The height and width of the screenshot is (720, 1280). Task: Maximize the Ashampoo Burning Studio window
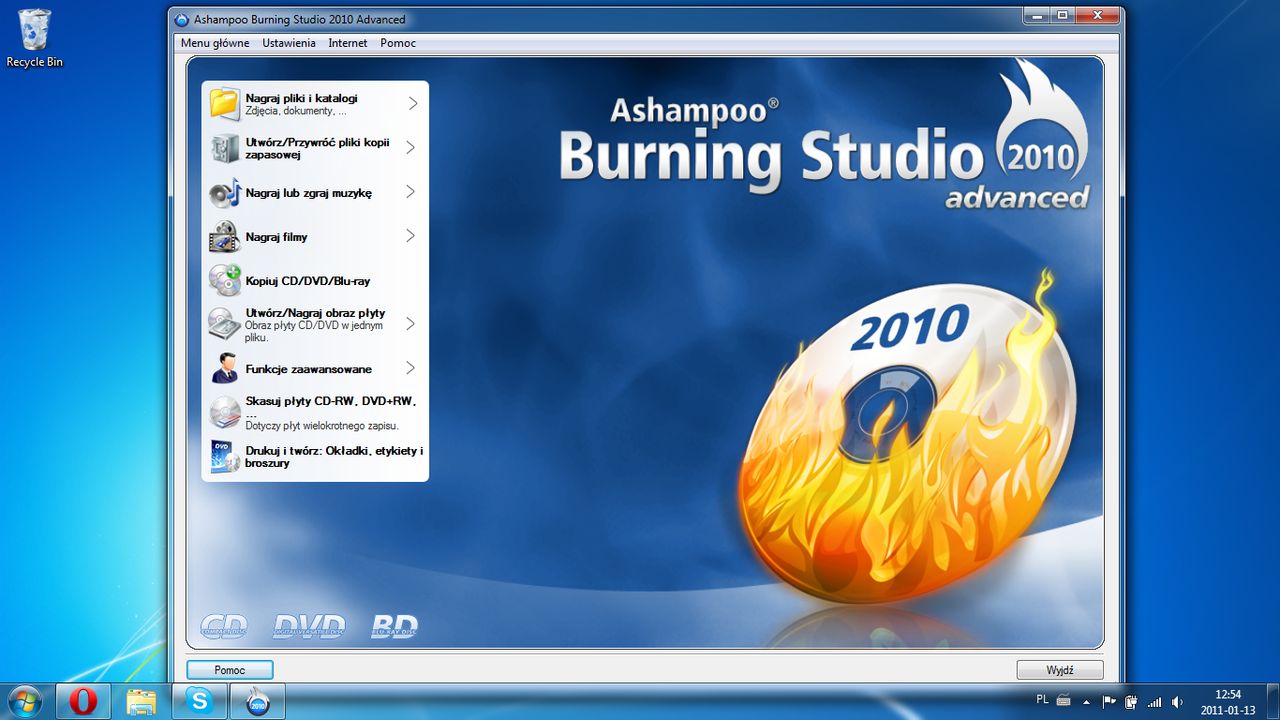1062,15
